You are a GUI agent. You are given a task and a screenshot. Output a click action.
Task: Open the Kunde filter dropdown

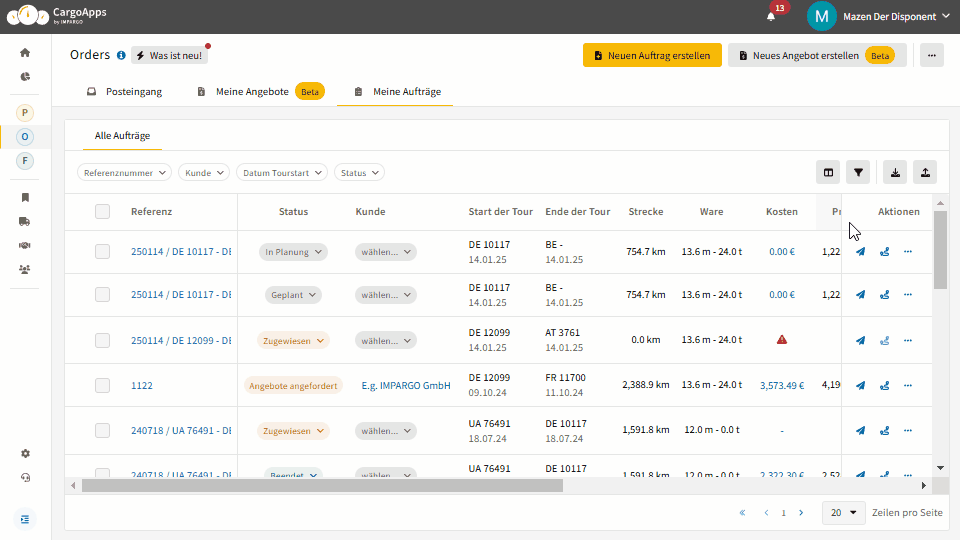(x=204, y=173)
